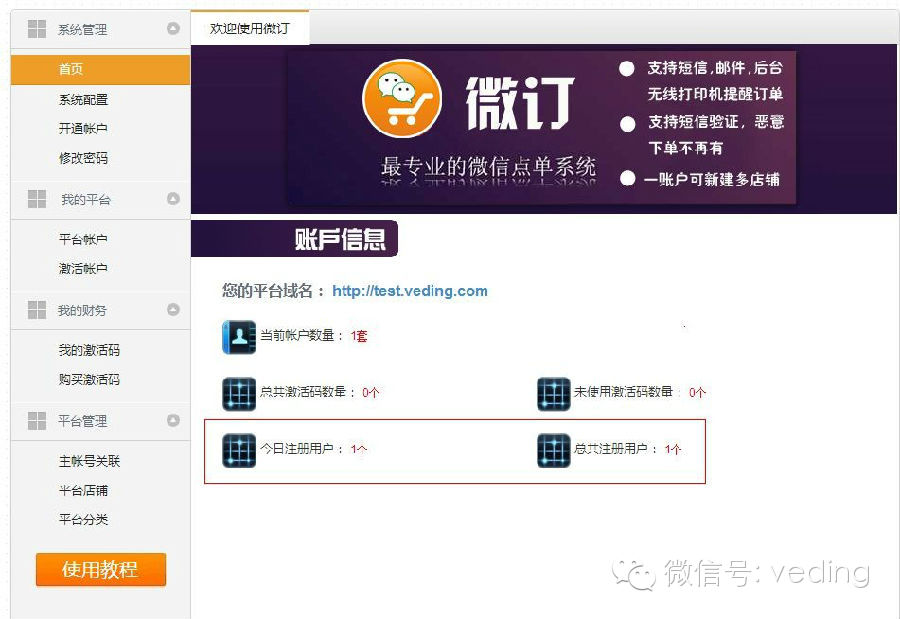900x619 pixels.
Task: Open the http://test.veding.com link
Action: [x=410, y=291]
